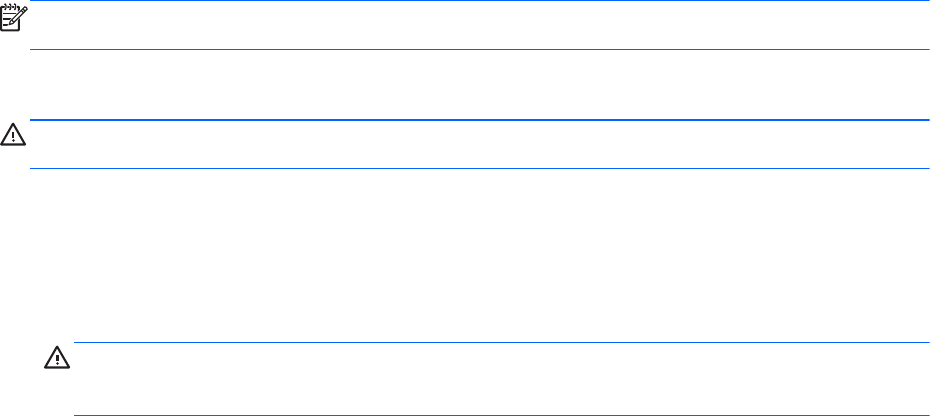Click the indented lower caution triangle icon

[x=54, y=356]
